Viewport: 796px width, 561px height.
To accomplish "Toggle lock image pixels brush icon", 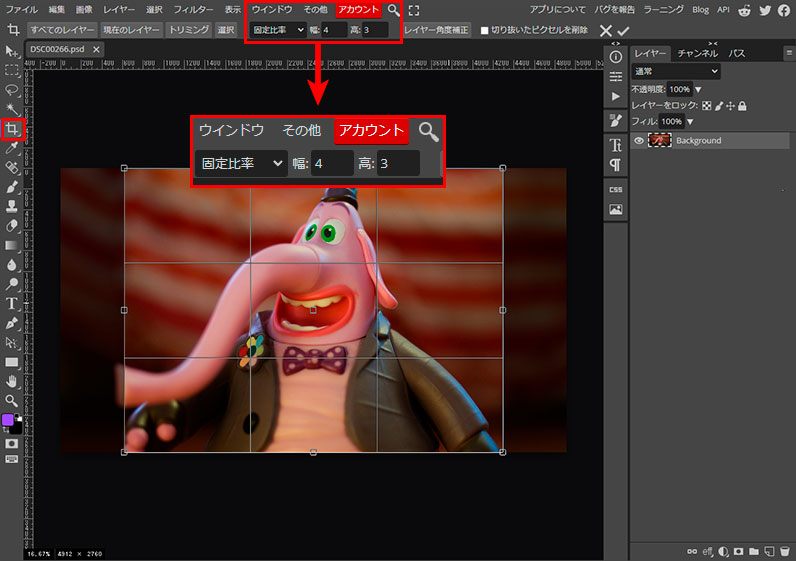I will [x=719, y=106].
